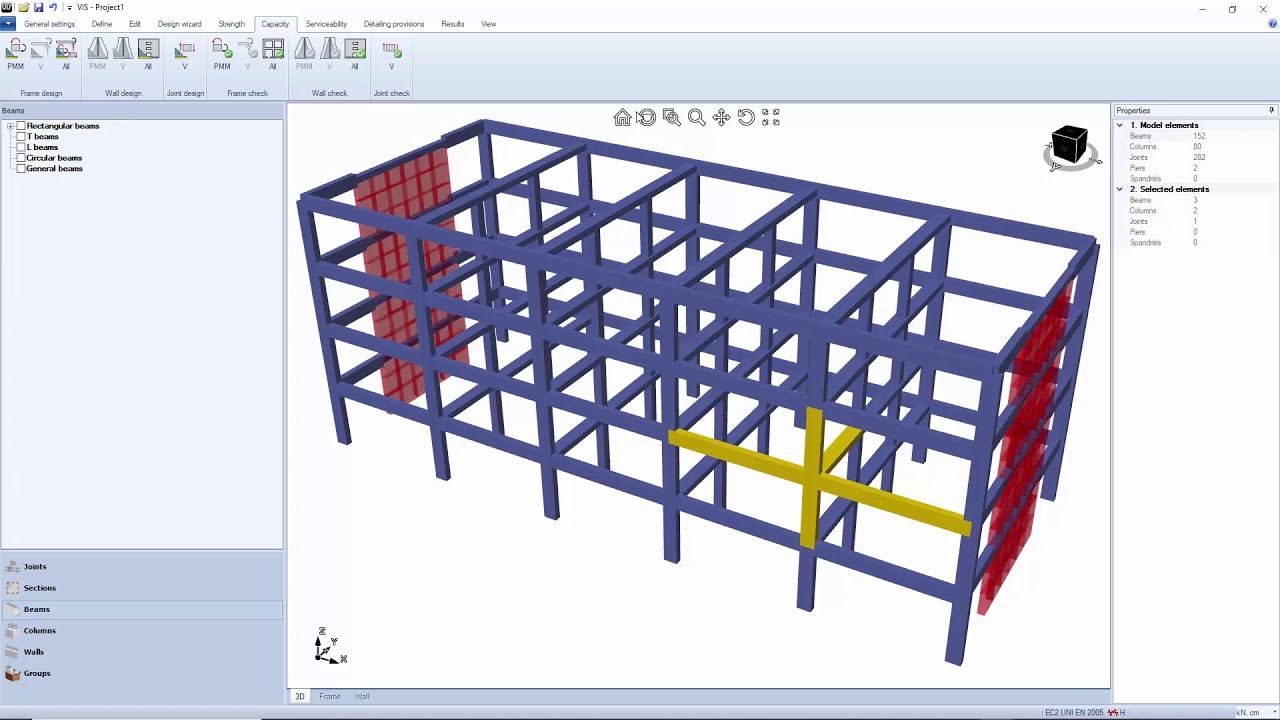1280x720 pixels.
Task: Collapse the Model elements section
Action: [1120, 125]
